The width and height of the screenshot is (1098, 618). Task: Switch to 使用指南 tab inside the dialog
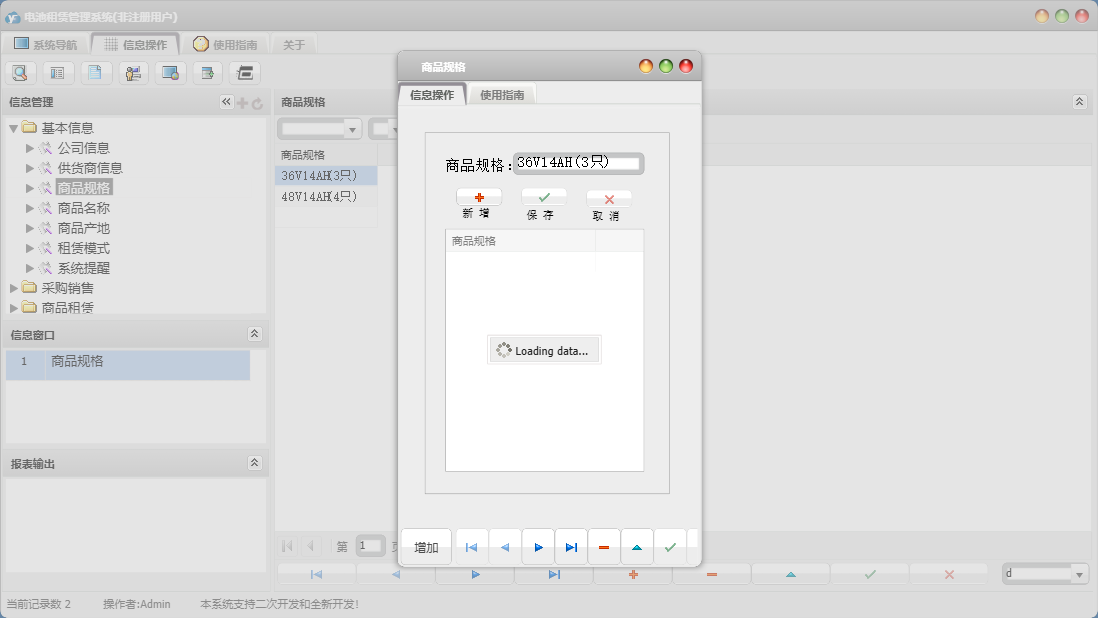pos(502,95)
